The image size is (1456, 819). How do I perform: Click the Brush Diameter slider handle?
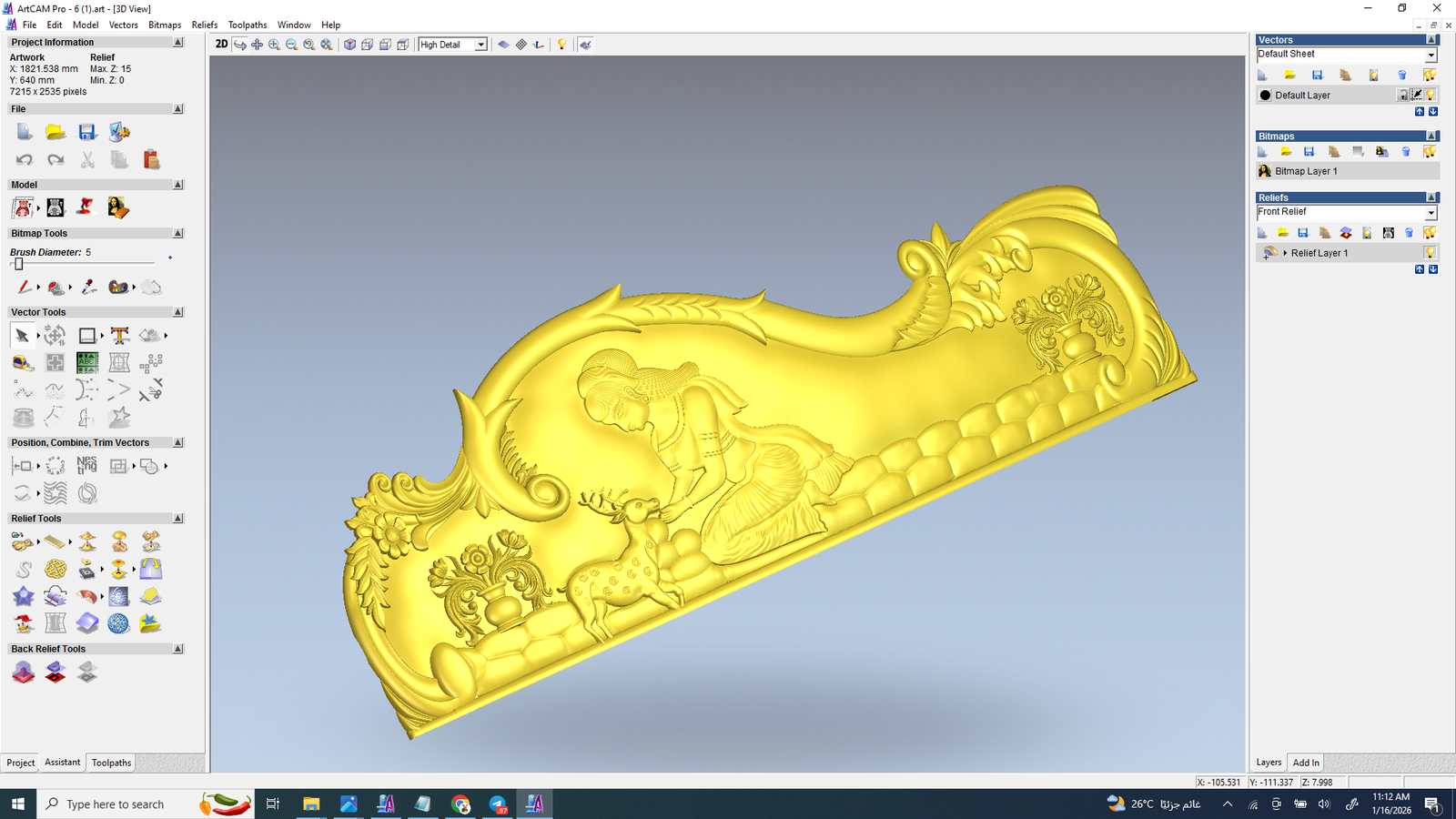coord(18,264)
